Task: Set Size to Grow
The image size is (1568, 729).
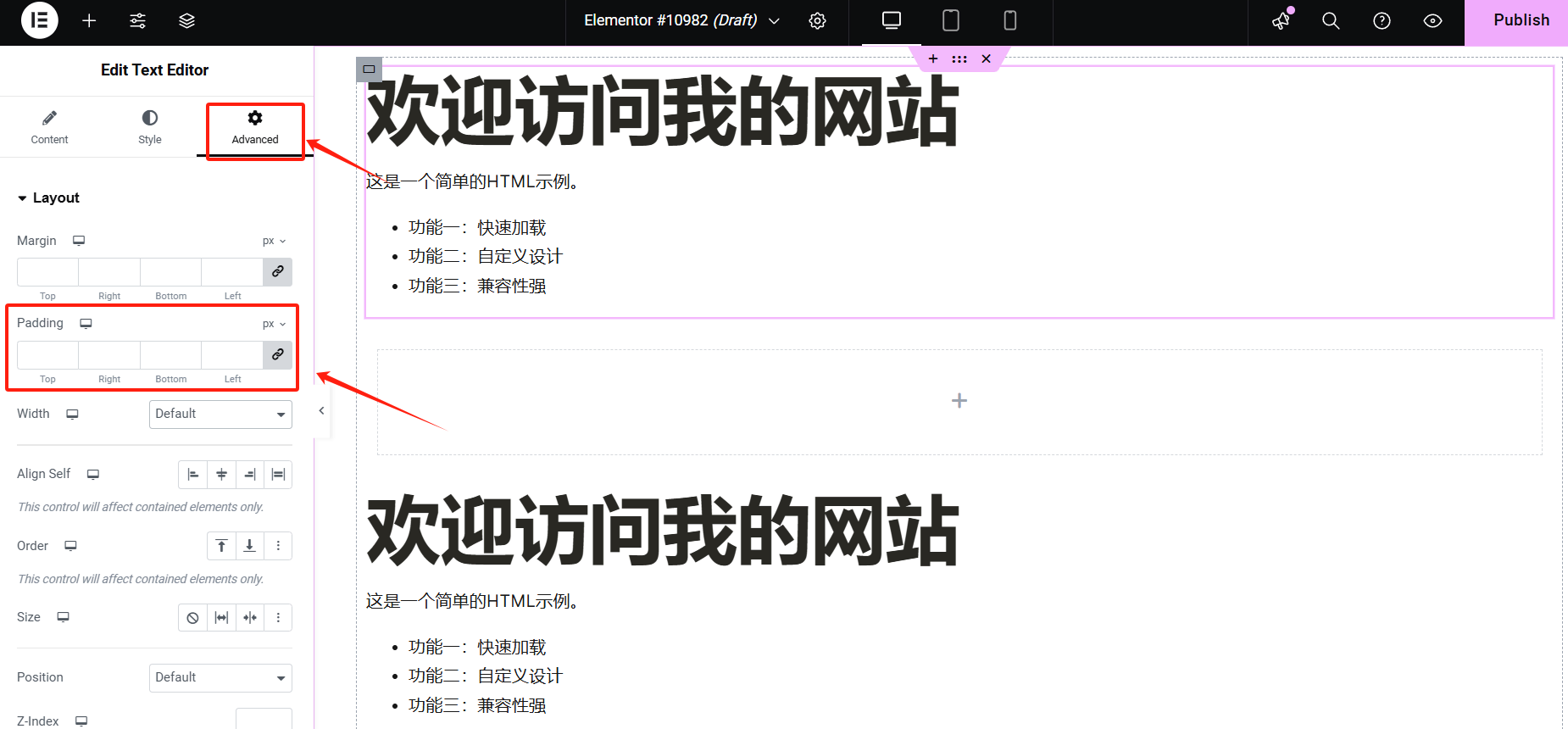Action: coord(221,618)
